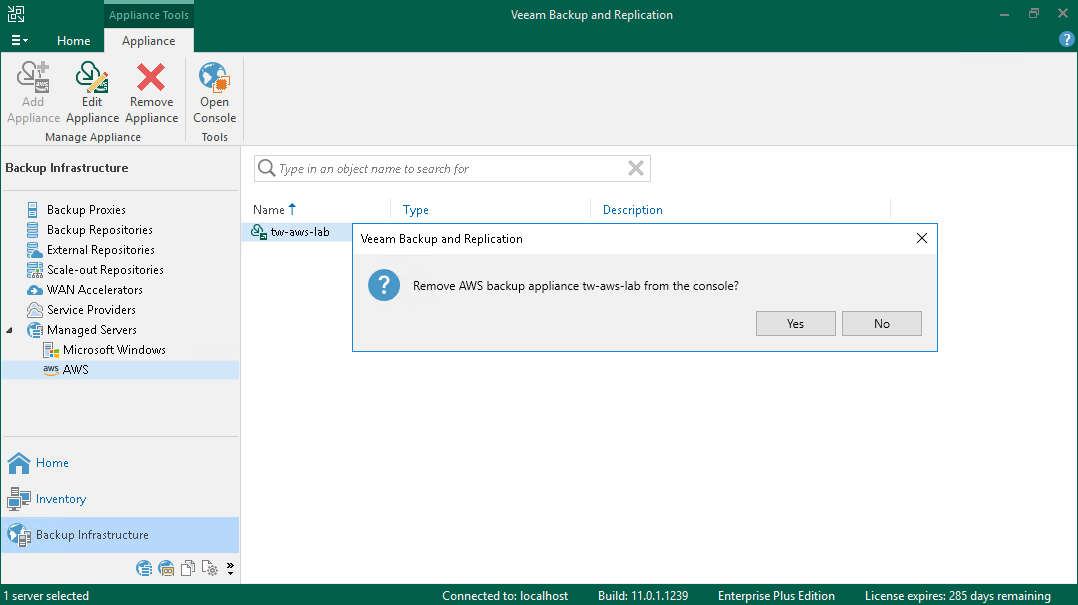Select the tw-aws-lab appliance row

(x=299, y=232)
